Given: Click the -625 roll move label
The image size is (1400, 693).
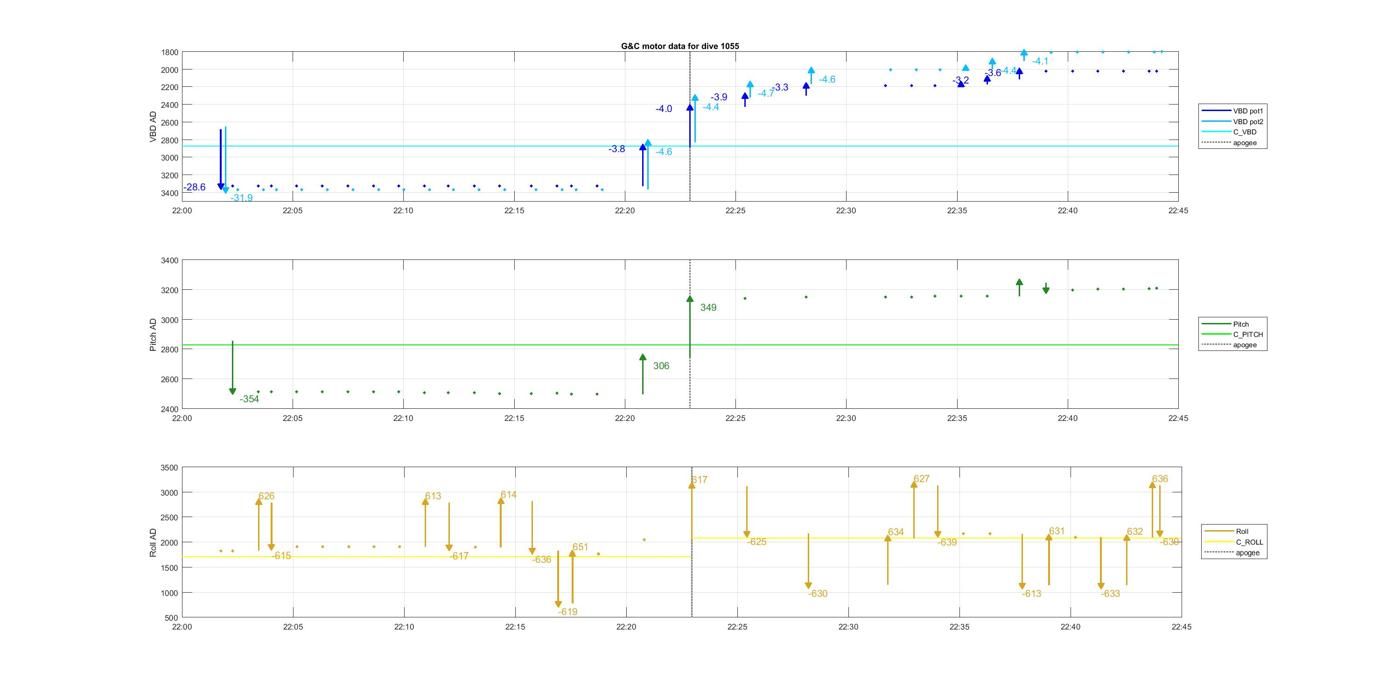Looking at the screenshot, I should click(757, 542).
